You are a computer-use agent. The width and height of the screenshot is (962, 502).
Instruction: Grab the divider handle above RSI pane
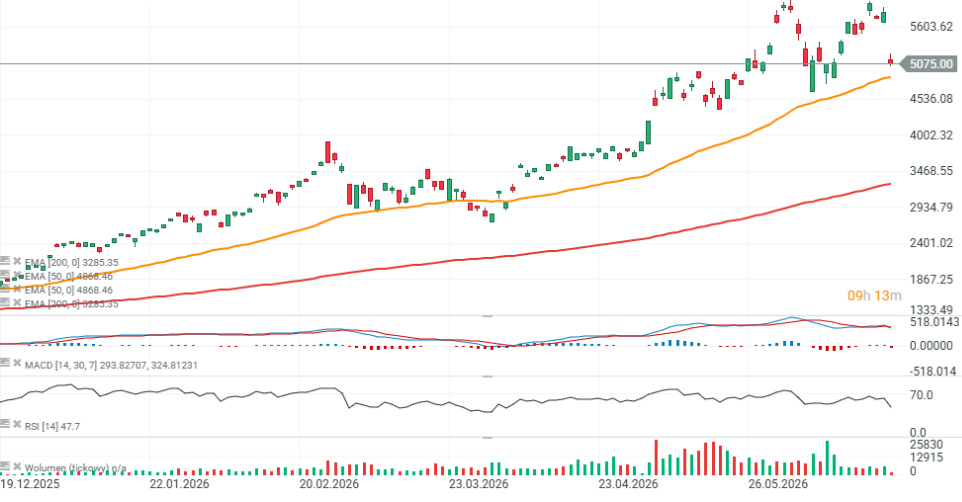tap(488, 377)
